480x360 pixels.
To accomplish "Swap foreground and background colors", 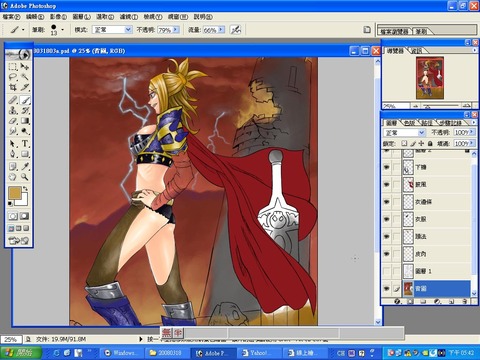I will [x=26, y=189].
